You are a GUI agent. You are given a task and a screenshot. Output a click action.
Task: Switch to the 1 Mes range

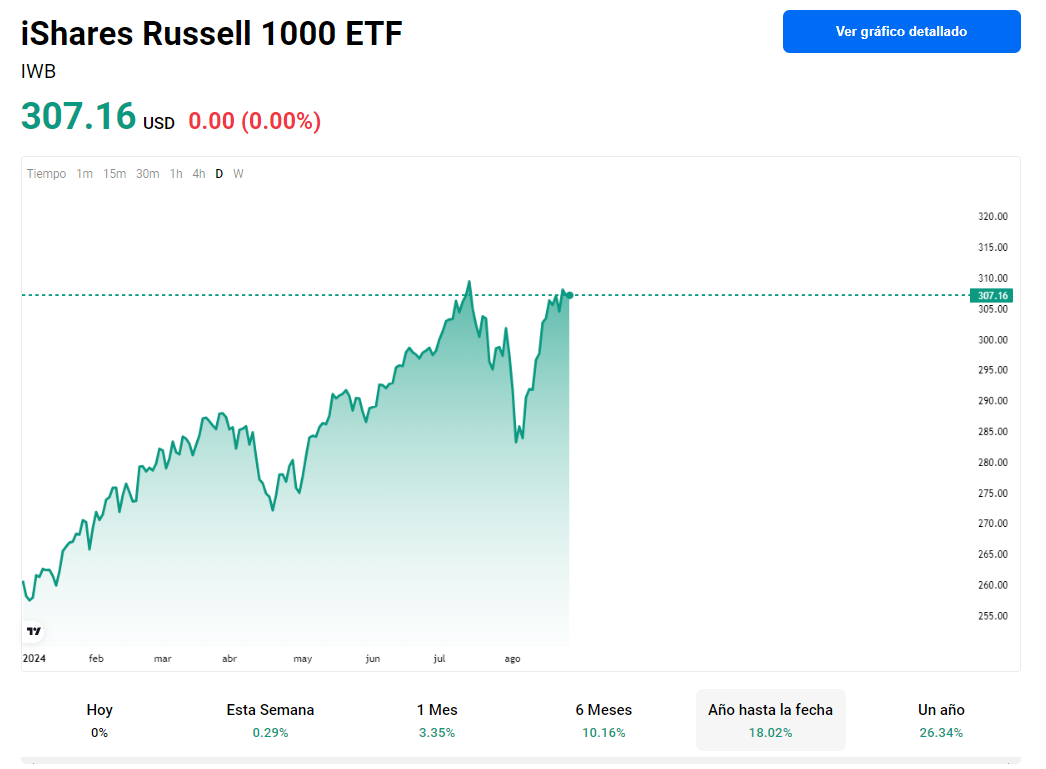tap(437, 720)
